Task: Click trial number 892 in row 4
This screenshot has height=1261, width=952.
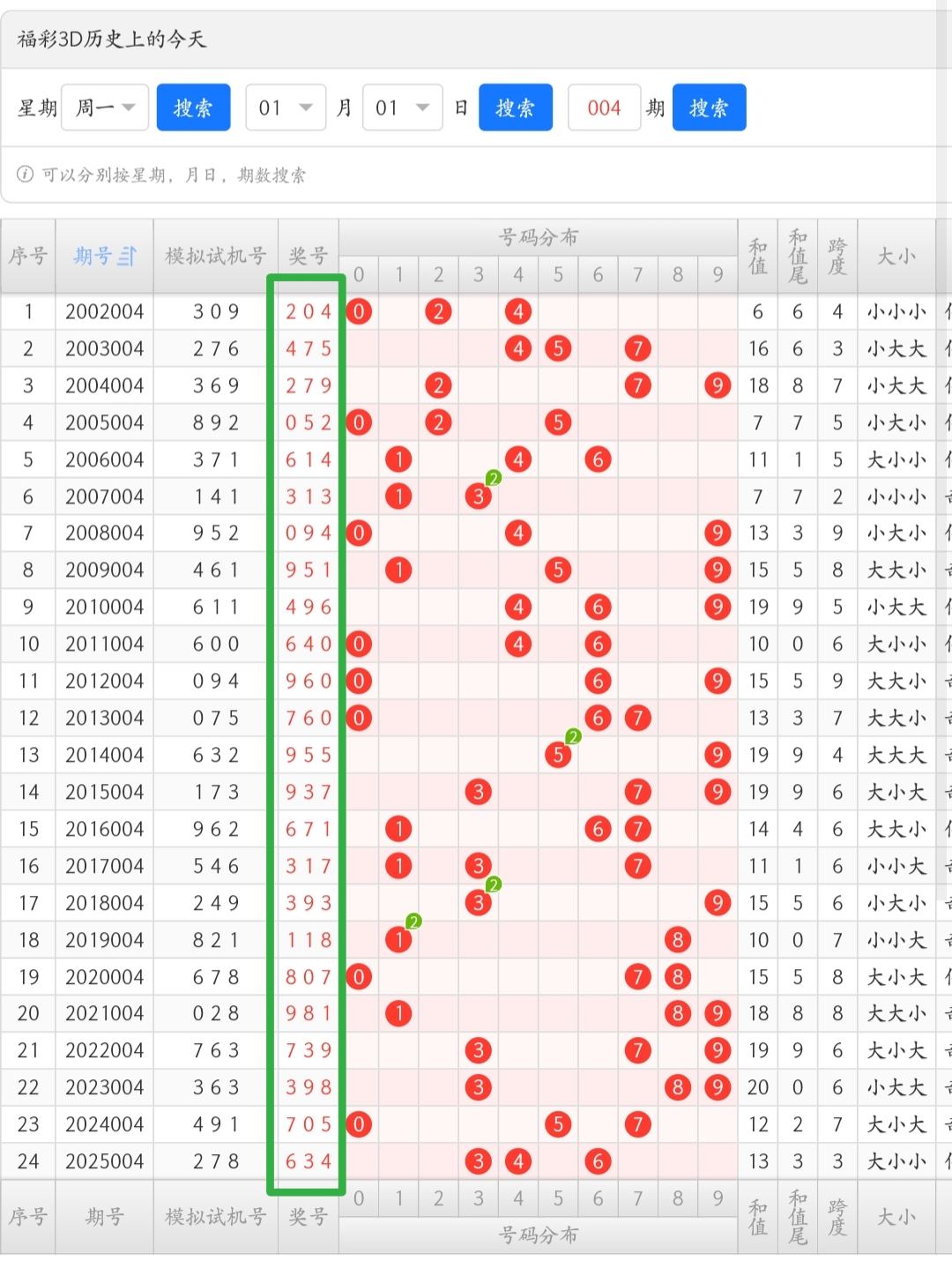Action: 216,422
